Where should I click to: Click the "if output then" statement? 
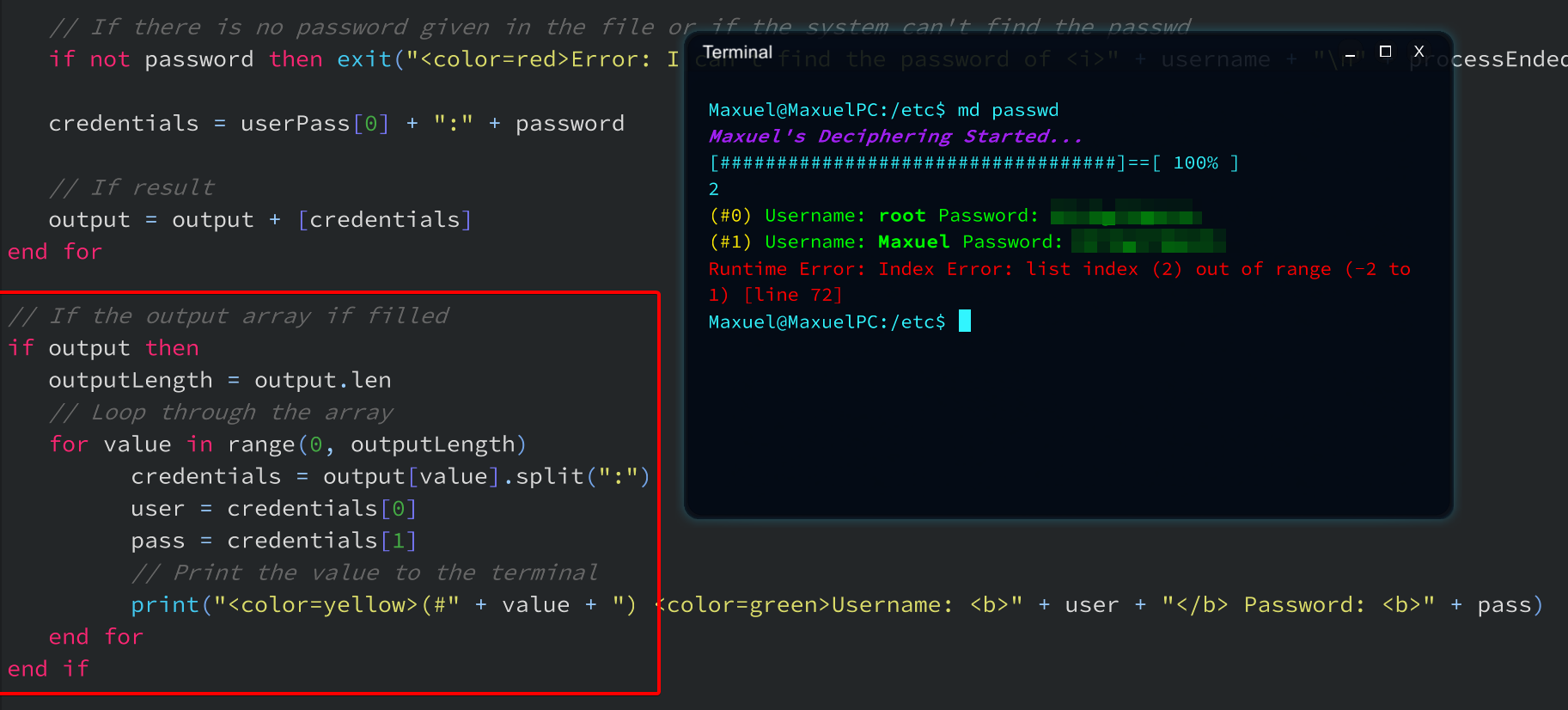click(103, 348)
